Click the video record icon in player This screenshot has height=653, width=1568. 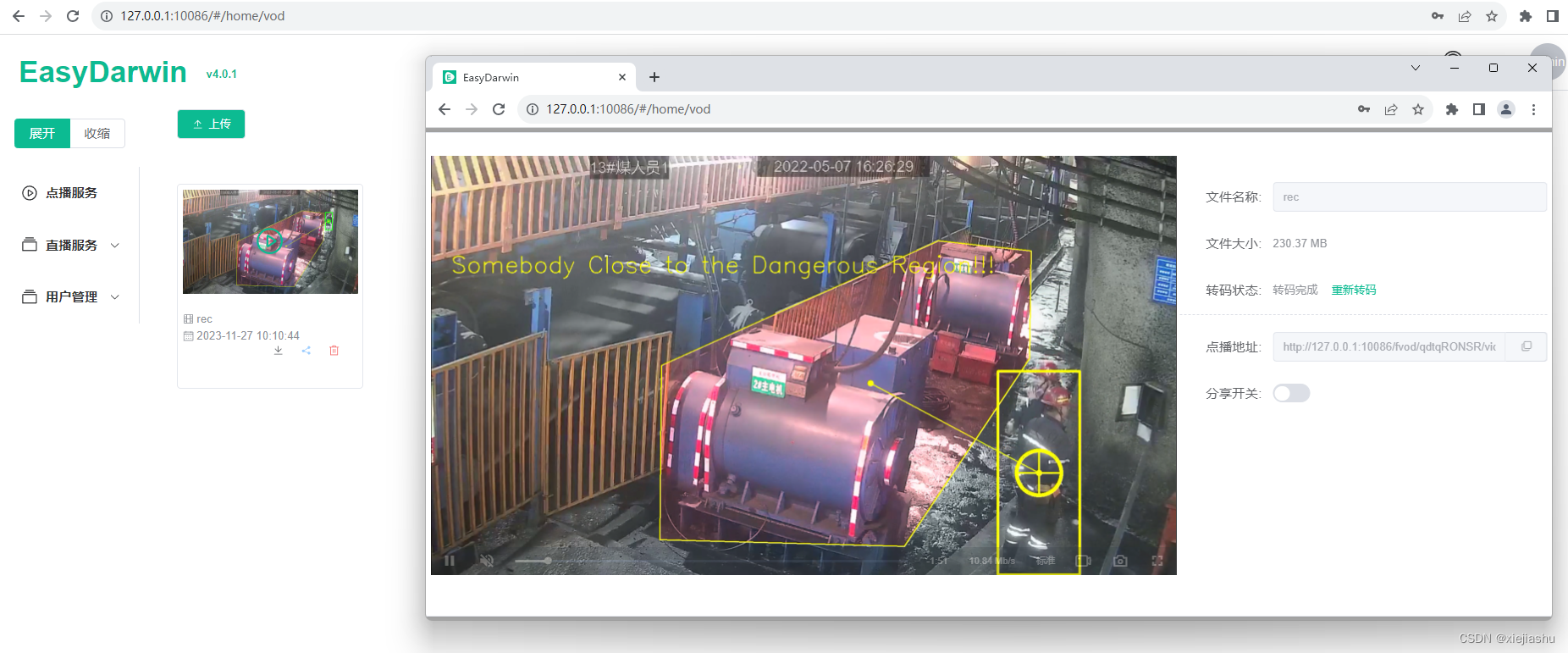click(x=1083, y=561)
